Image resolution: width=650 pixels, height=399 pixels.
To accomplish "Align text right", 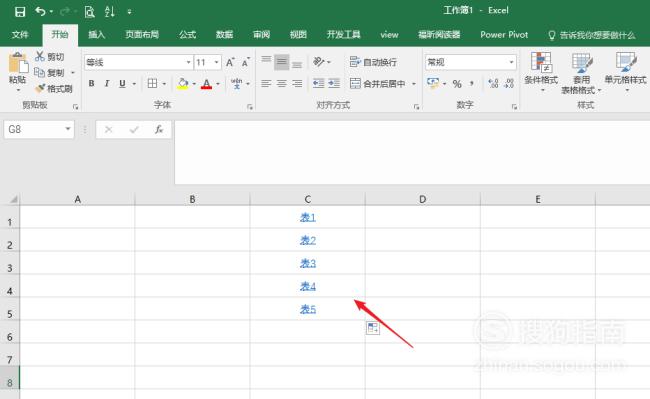I will [x=297, y=84].
